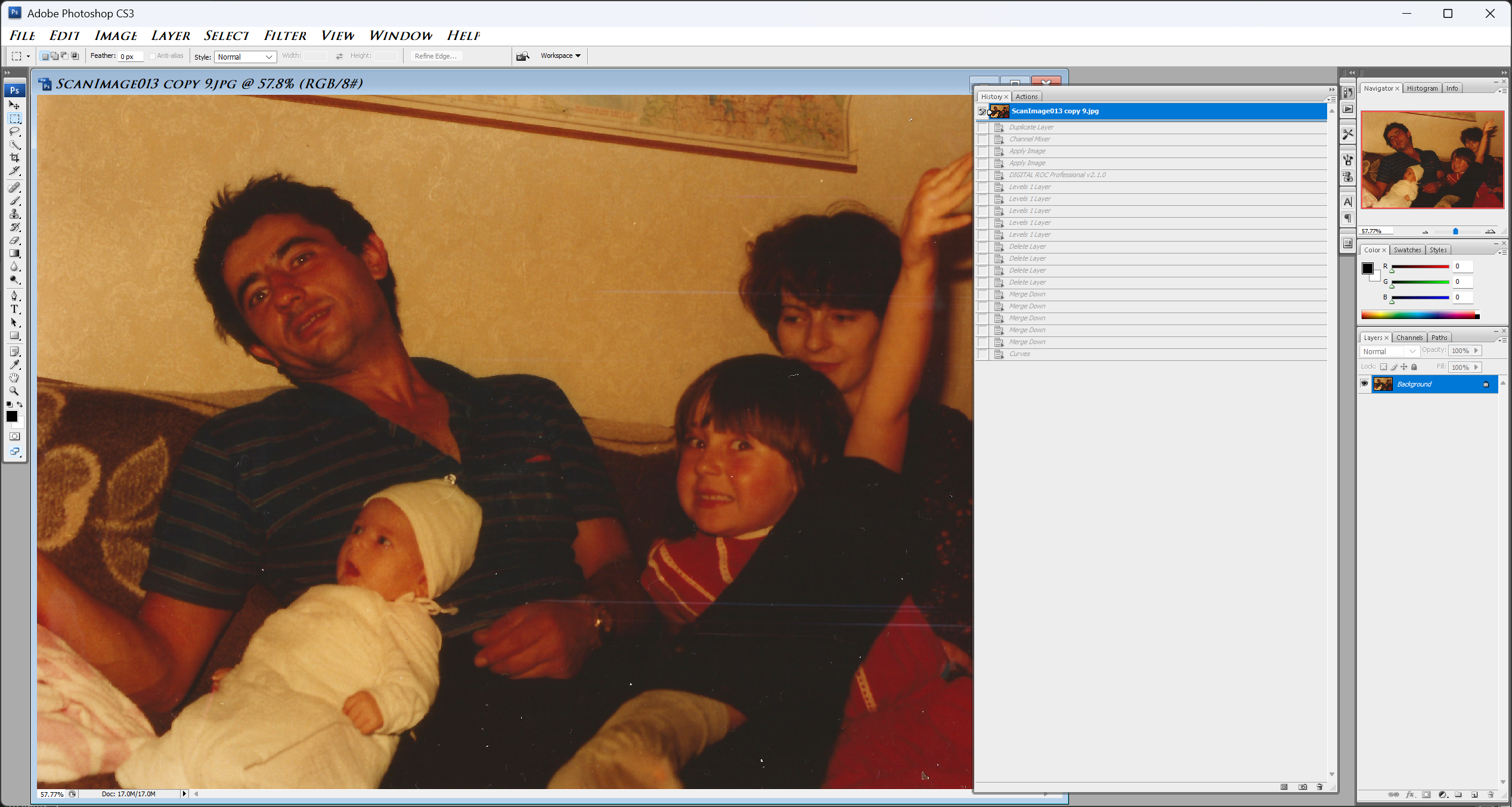
Task: Select the Zoom tool
Action: [15, 391]
